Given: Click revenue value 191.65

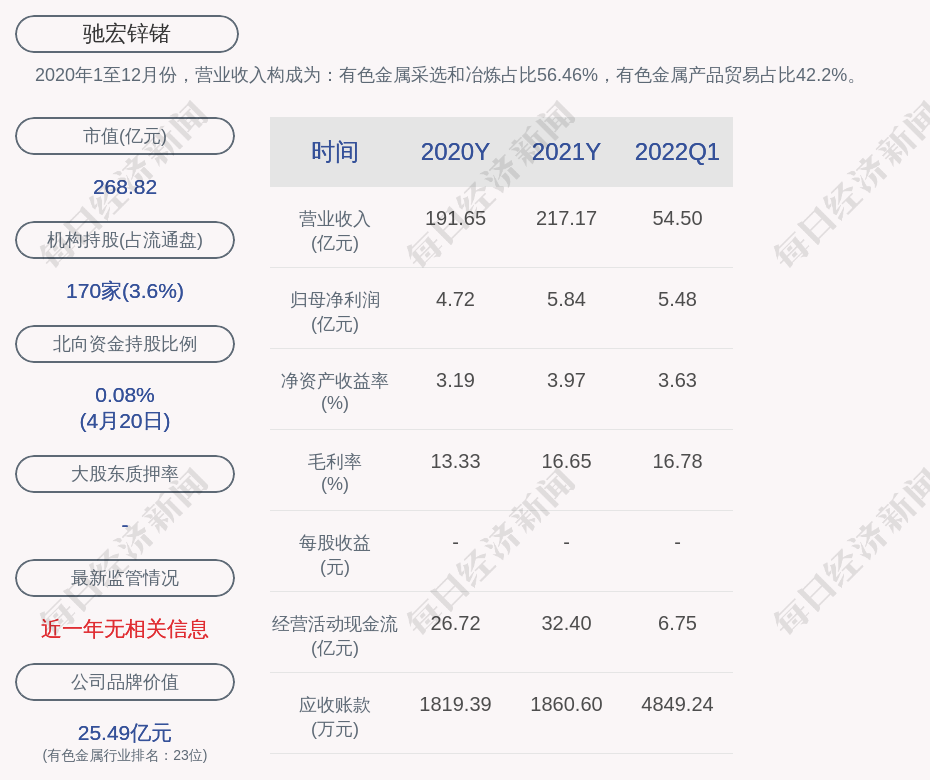Looking at the screenshot, I should click(455, 218).
